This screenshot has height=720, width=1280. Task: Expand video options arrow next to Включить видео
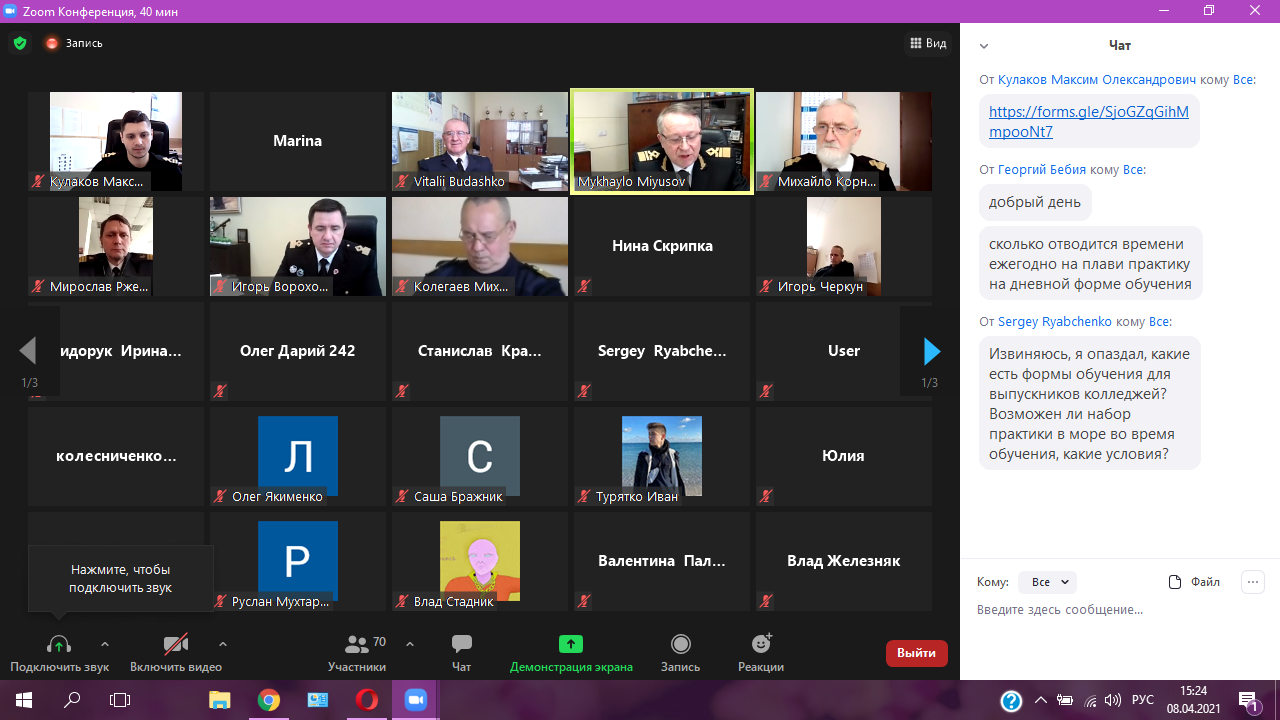(x=222, y=644)
